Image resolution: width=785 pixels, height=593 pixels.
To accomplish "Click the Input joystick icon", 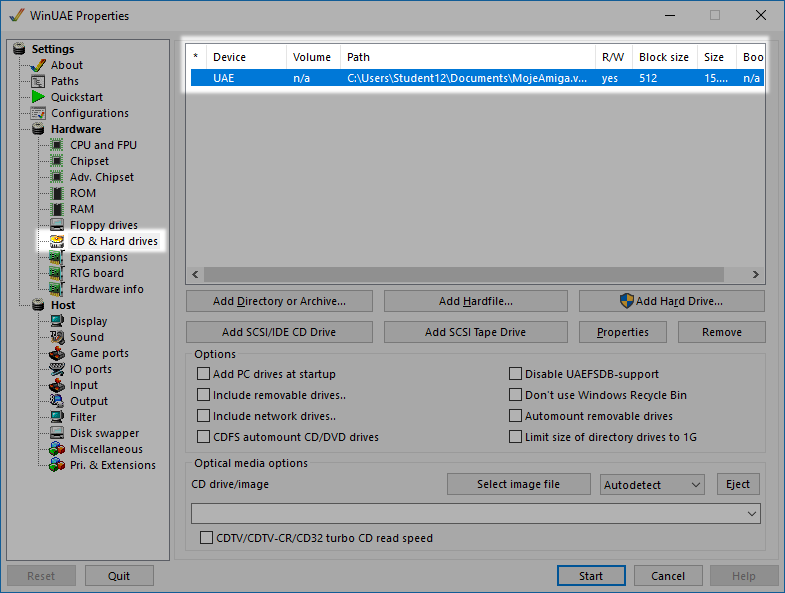I will [x=57, y=385].
